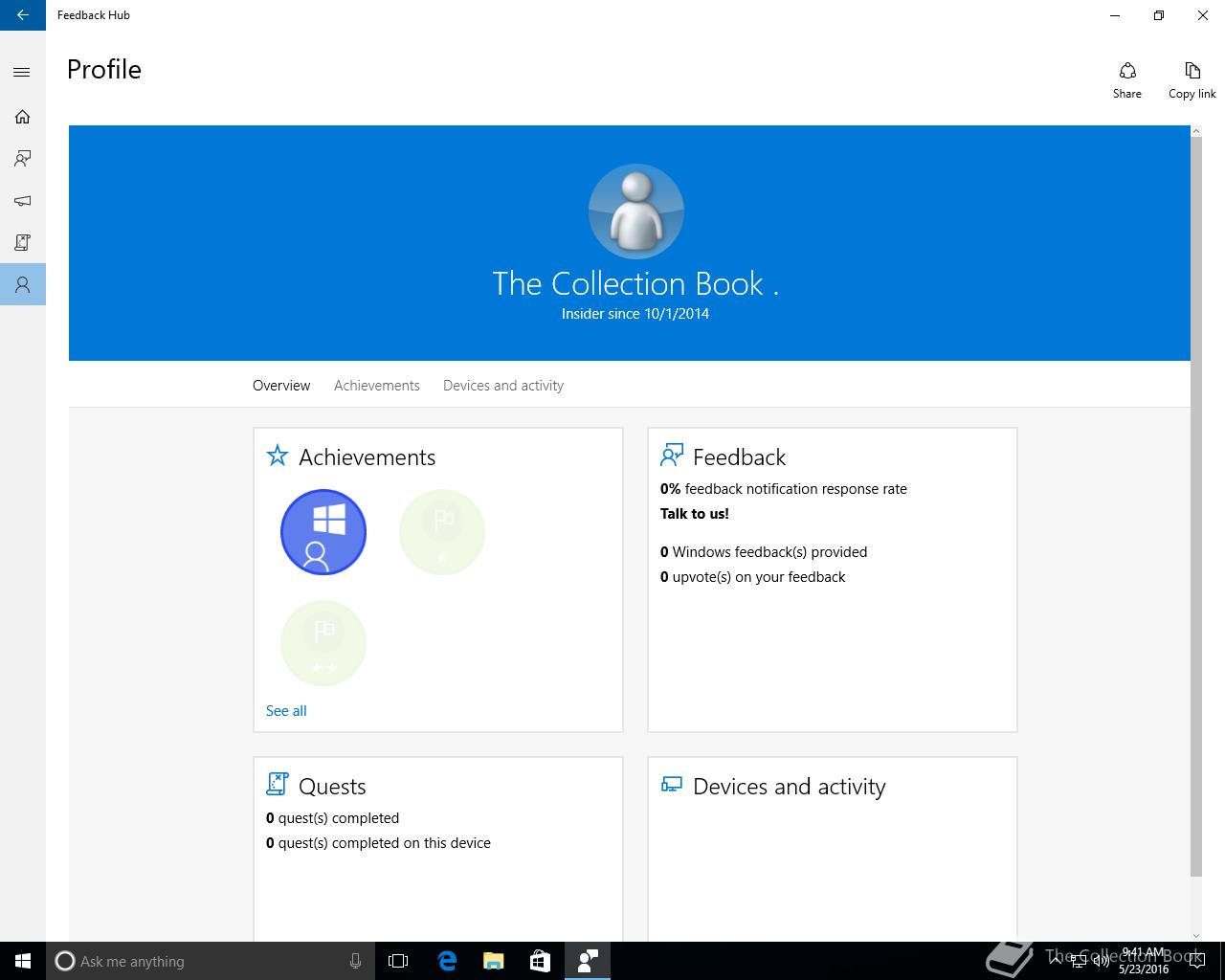Image resolution: width=1225 pixels, height=980 pixels.
Task: Click '0% feedback notification response rate'
Action: pyautogui.click(x=784, y=489)
